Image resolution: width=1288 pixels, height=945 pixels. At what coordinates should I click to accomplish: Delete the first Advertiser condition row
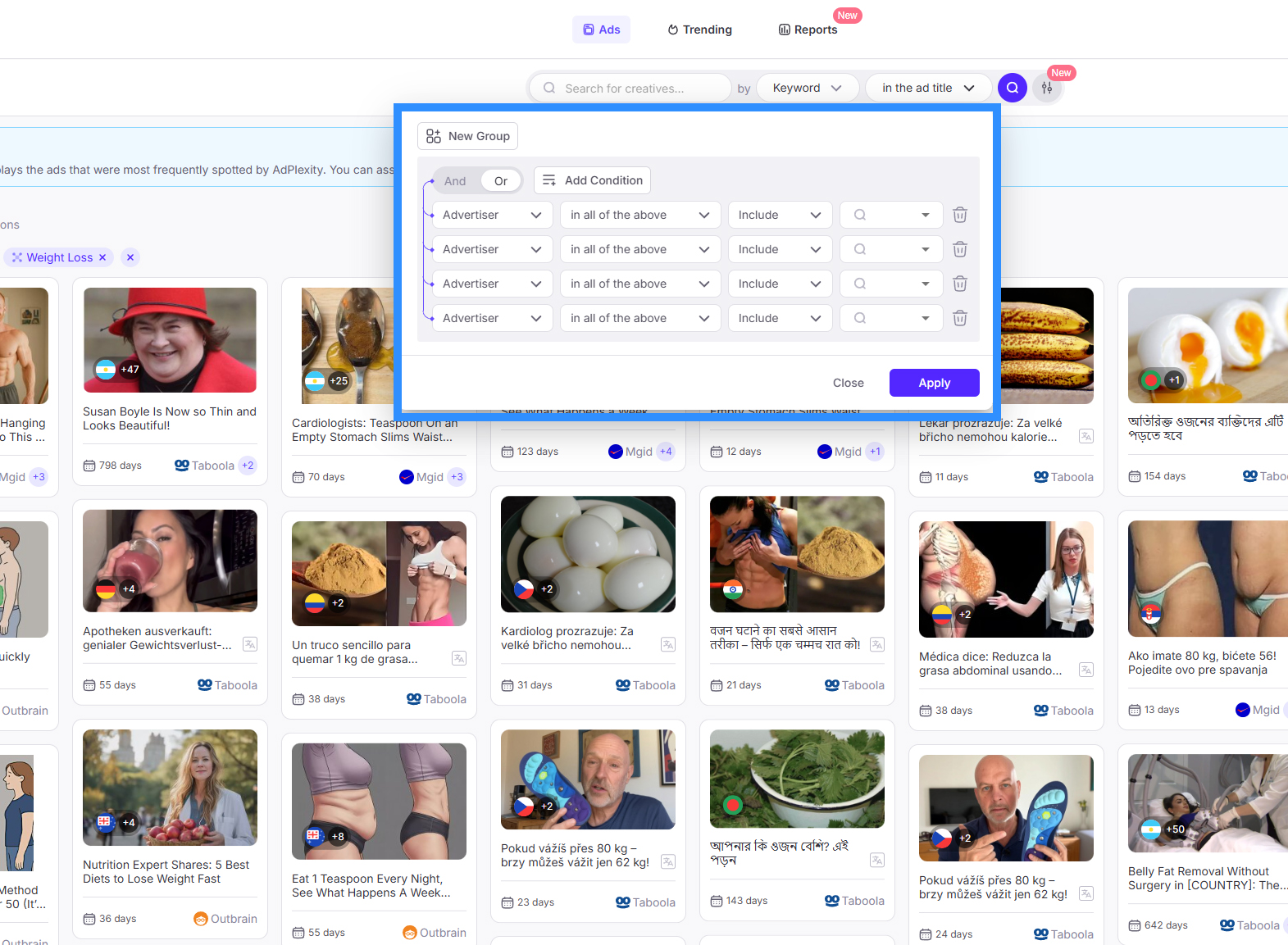(960, 215)
